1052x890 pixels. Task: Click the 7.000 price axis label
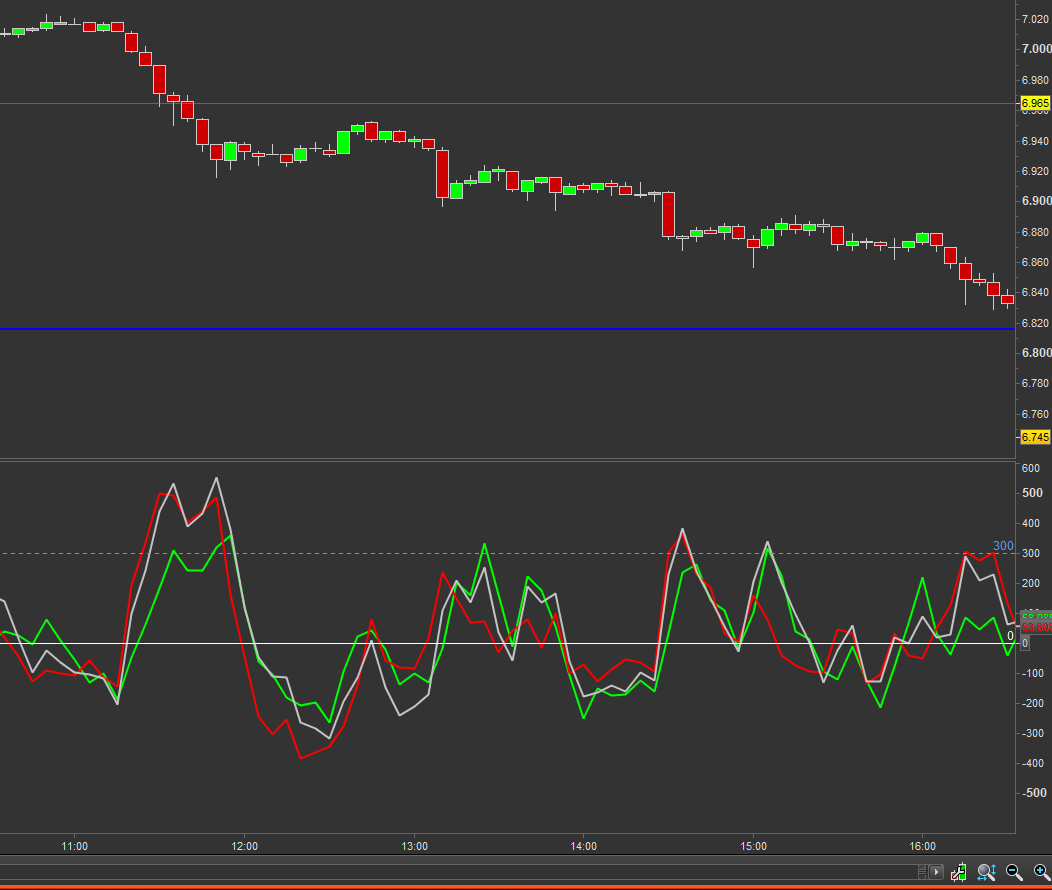[1036, 49]
